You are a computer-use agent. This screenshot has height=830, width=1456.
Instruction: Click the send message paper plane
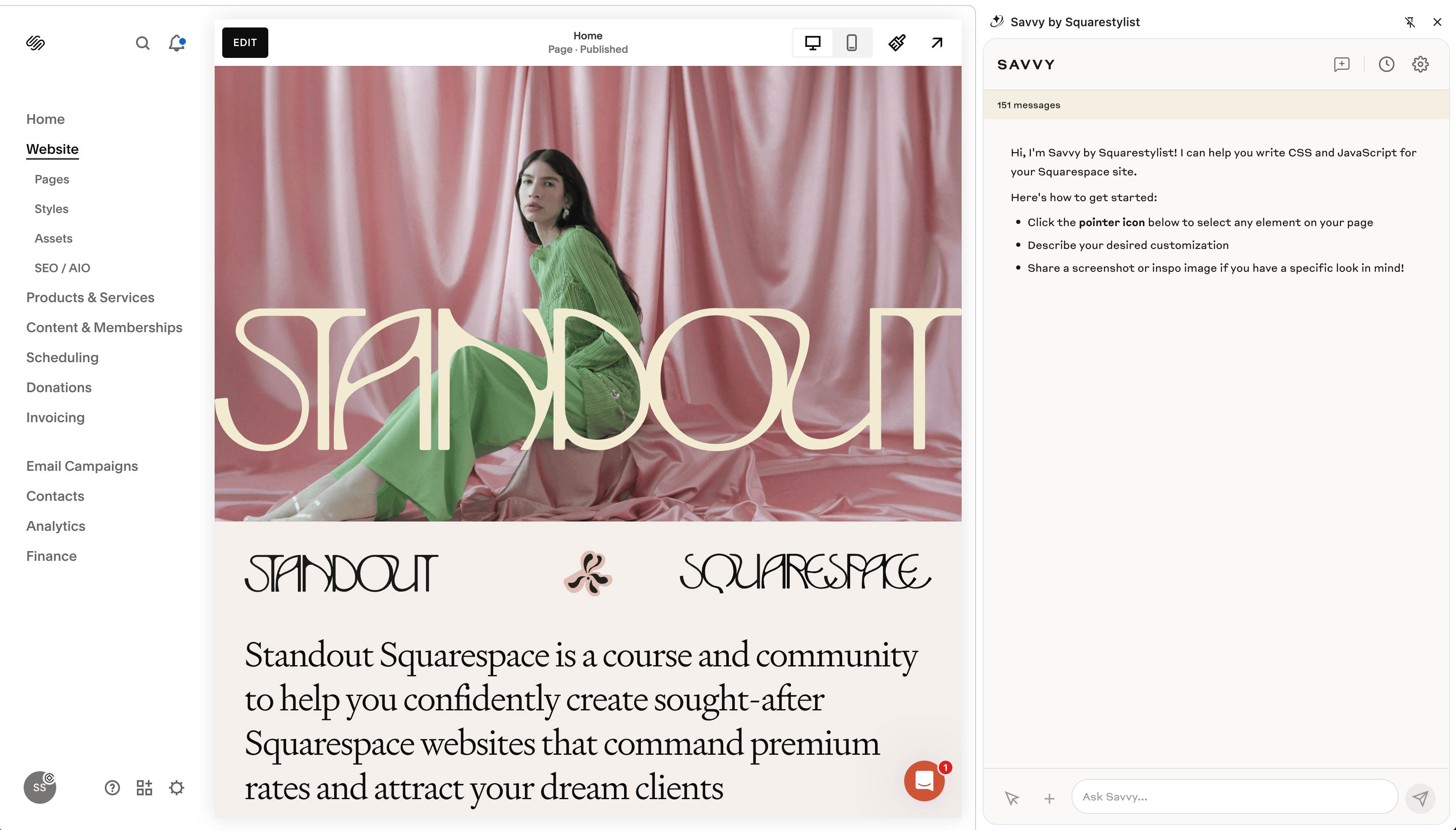[1420, 798]
